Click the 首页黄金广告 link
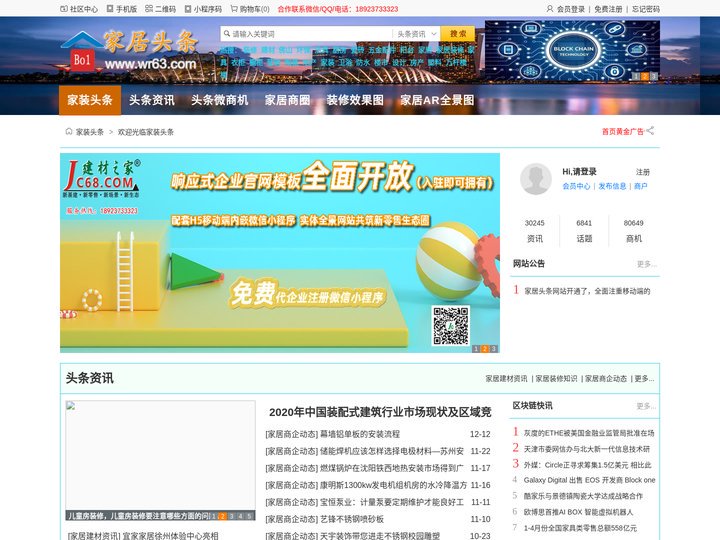720x540 pixels. tap(623, 132)
